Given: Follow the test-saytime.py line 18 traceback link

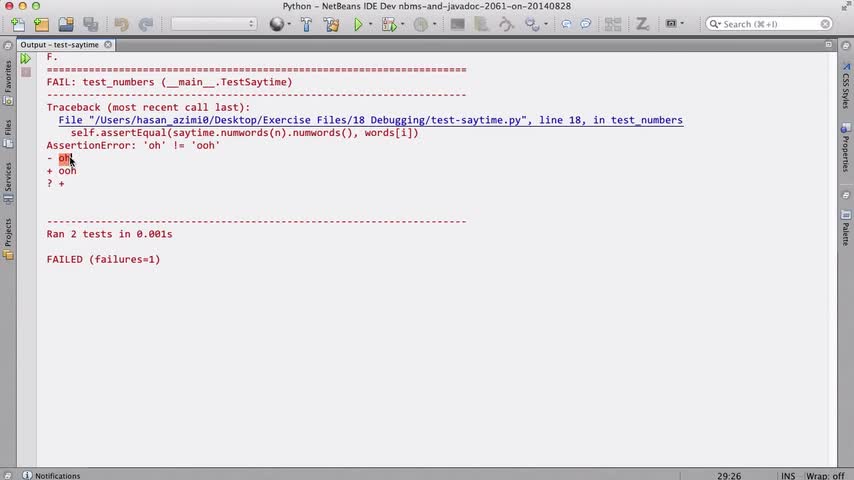Looking at the screenshot, I should tap(370, 120).
